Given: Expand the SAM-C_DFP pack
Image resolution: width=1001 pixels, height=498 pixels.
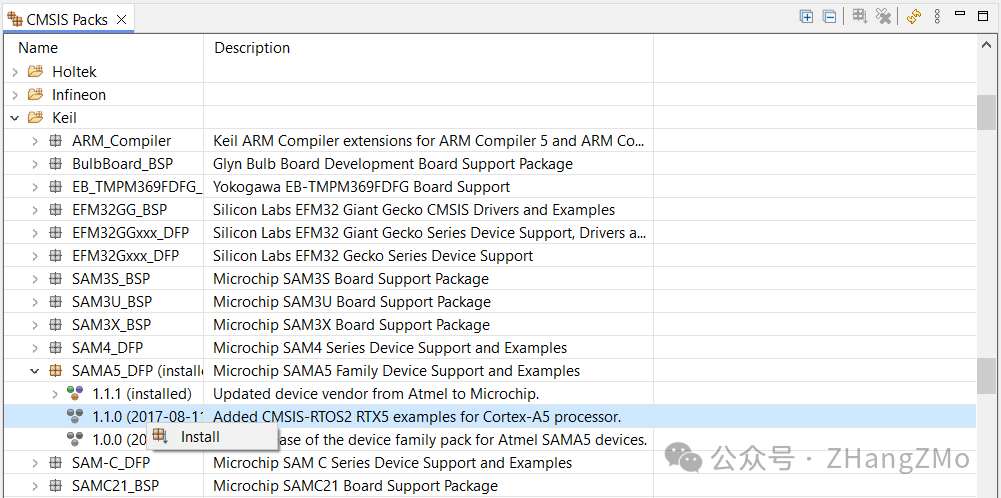Looking at the screenshot, I should pos(35,463).
